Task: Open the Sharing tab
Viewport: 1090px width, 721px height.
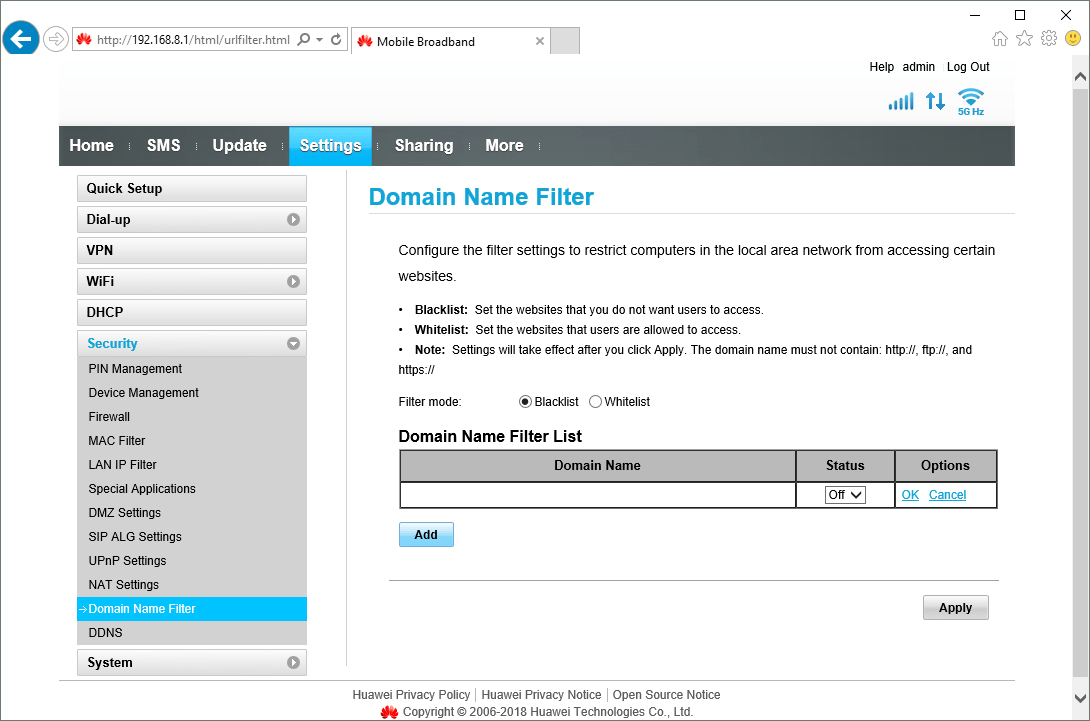Action: point(423,146)
